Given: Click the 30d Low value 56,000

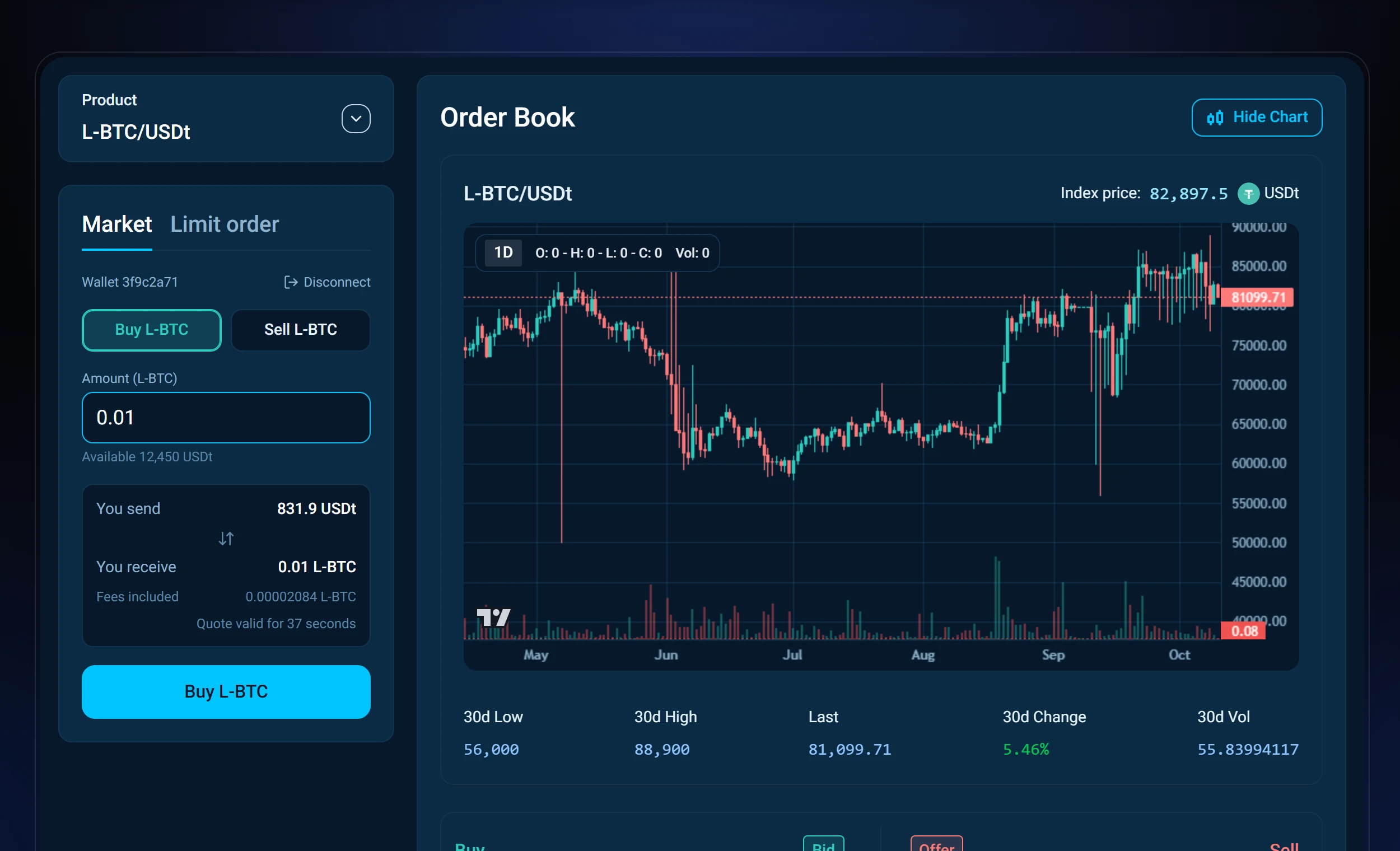Looking at the screenshot, I should (x=491, y=749).
